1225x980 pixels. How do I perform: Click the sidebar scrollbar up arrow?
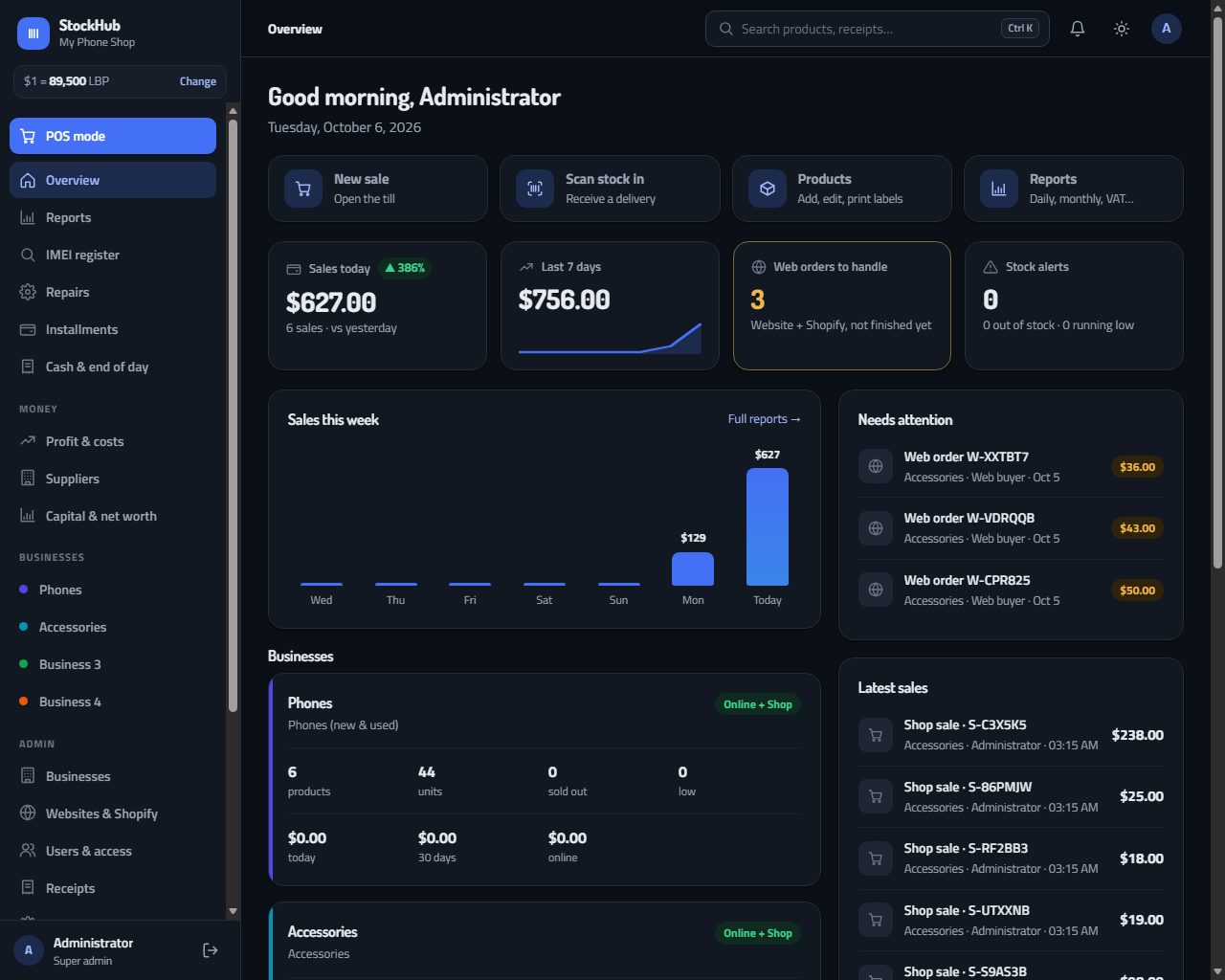233,111
